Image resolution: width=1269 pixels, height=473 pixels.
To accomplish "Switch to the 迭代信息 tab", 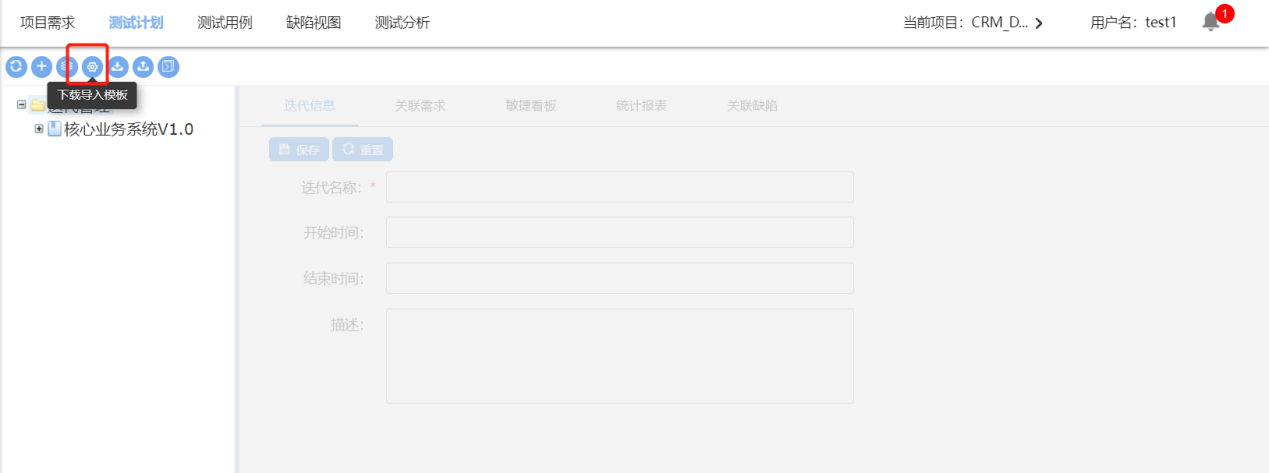I will tap(310, 105).
